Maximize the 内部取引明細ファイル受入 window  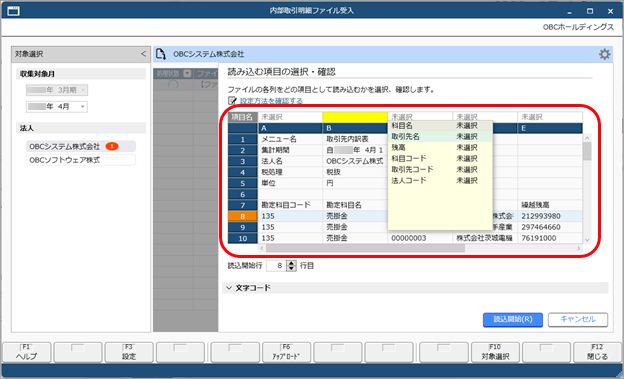tap(590, 11)
